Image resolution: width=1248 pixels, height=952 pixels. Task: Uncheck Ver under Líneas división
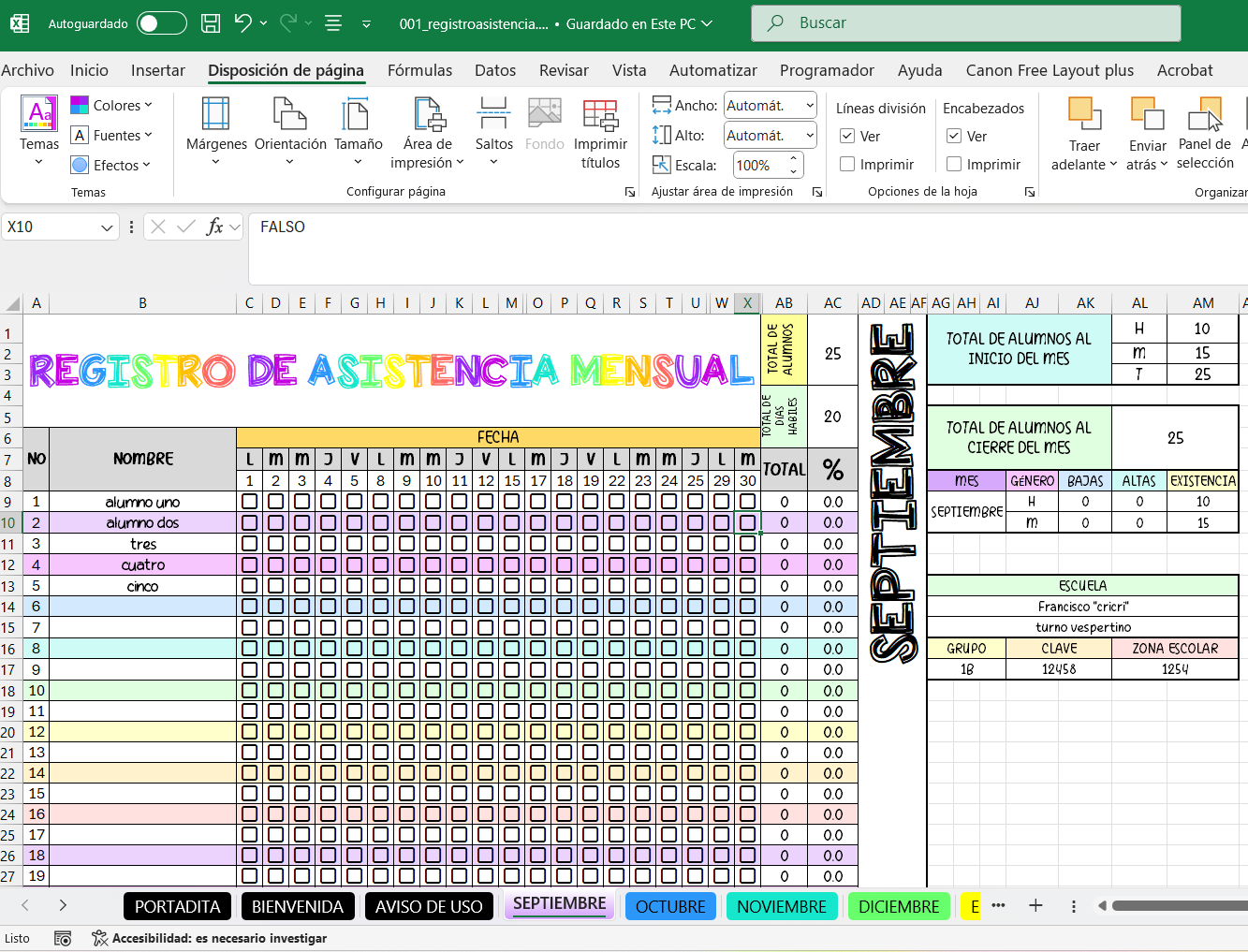click(847, 137)
